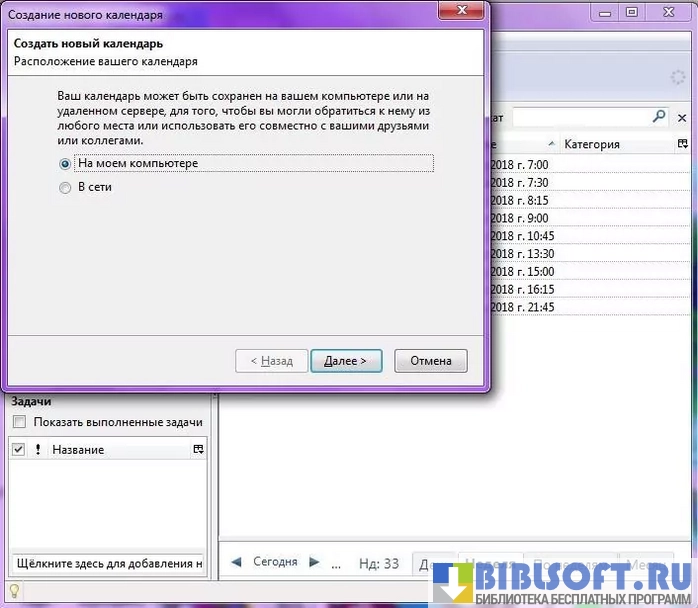Image resolution: width=698 pixels, height=608 pixels.
Task: Go to next day with right arrow
Action: [314, 562]
